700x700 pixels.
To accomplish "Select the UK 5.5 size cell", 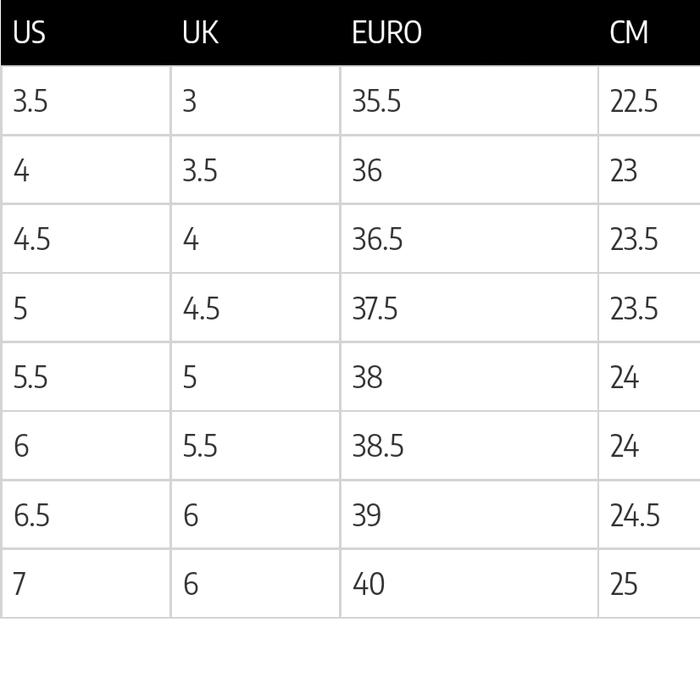I will click(x=200, y=446).
